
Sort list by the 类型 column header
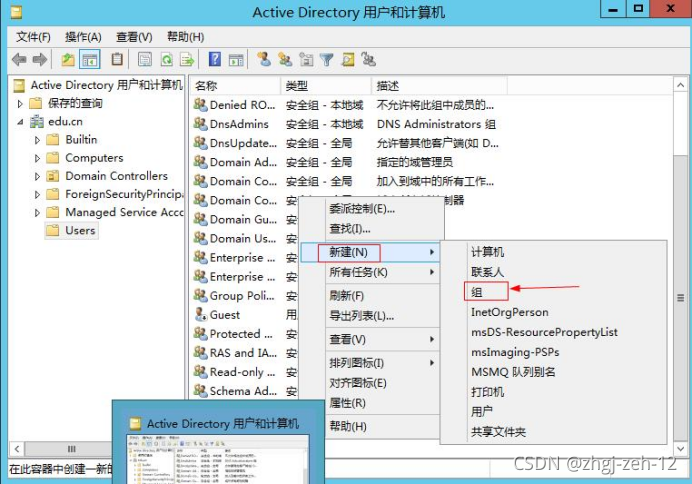pos(326,86)
